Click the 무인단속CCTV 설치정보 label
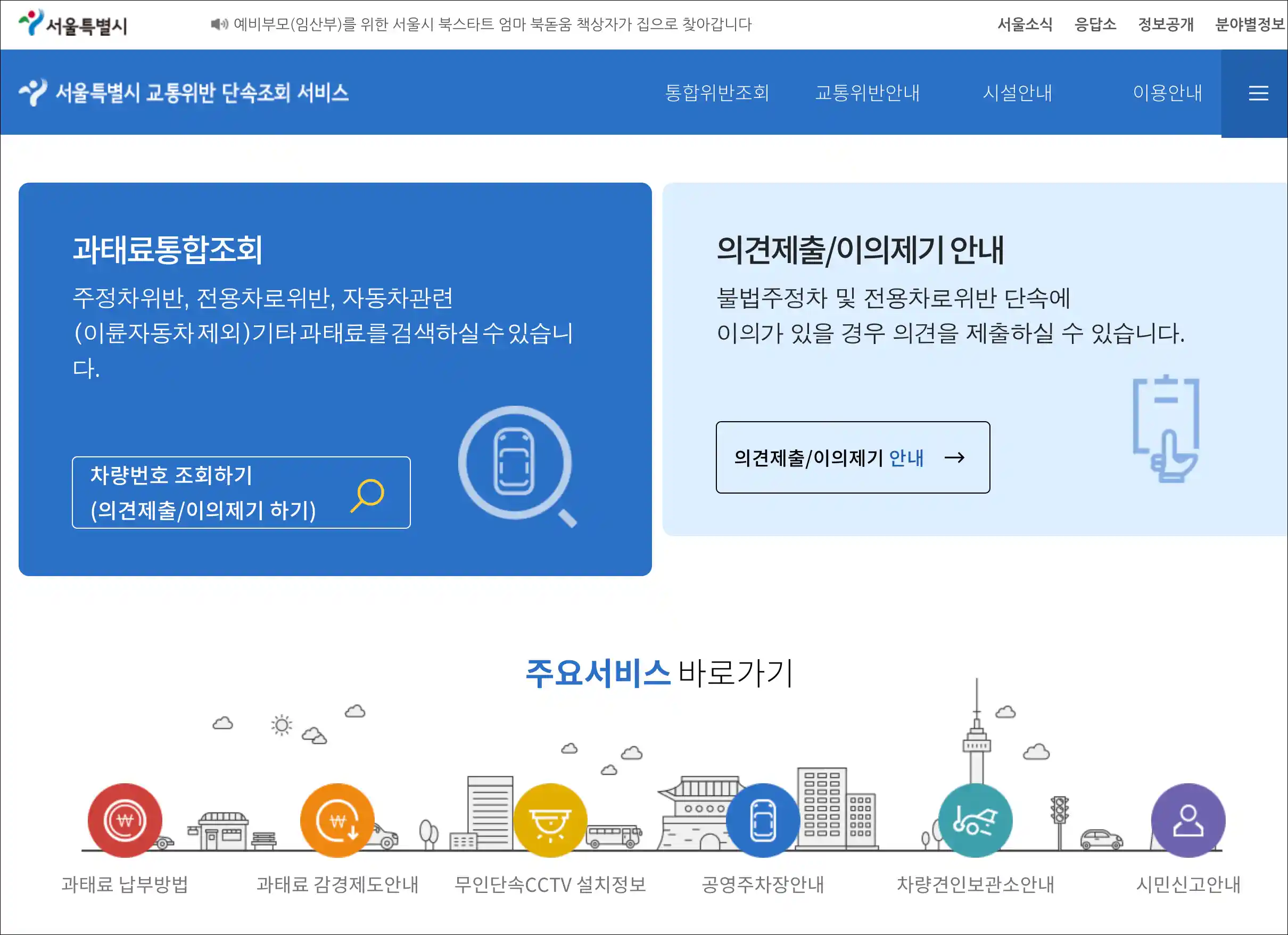1288x935 pixels. click(x=550, y=884)
